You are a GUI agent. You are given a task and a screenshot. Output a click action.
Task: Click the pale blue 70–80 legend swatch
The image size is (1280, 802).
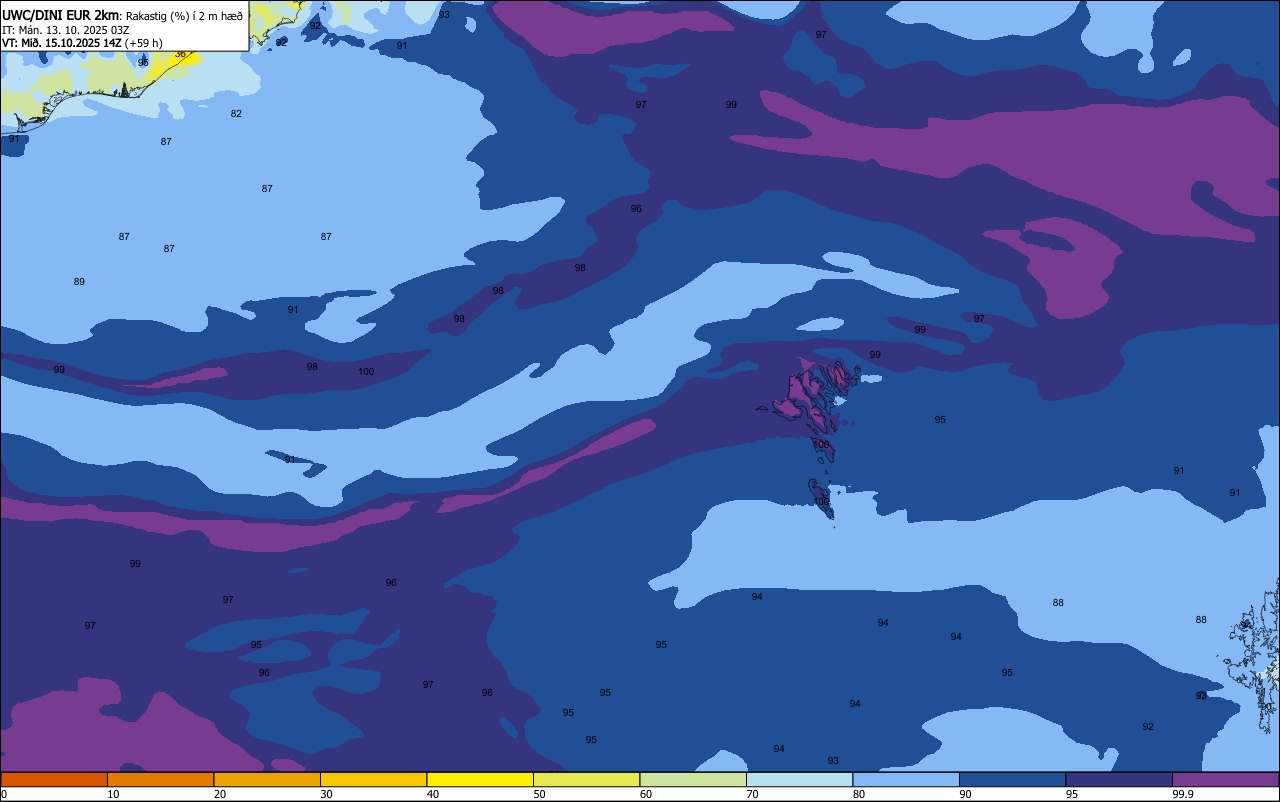tap(799, 779)
